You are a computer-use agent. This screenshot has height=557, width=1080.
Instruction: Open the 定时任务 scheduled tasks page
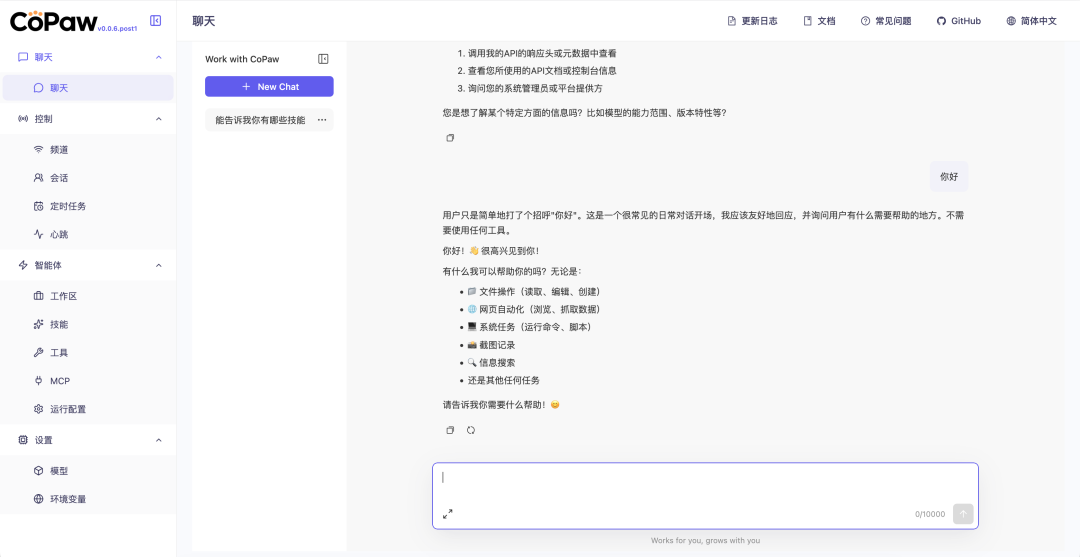(x=88, y=206)
